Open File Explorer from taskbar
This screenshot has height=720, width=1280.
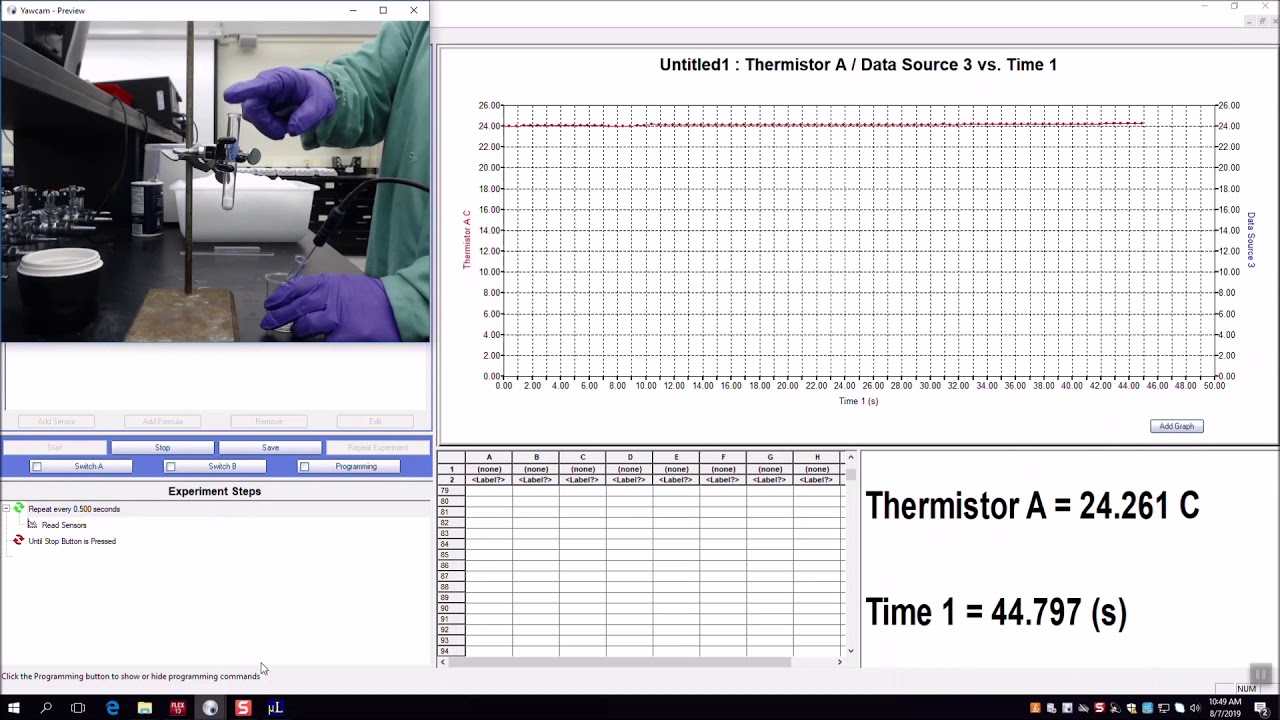[145, 708]
